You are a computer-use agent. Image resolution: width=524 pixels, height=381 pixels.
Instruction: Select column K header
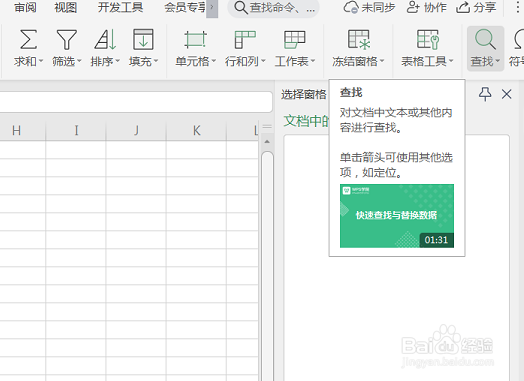pos(196,130)
